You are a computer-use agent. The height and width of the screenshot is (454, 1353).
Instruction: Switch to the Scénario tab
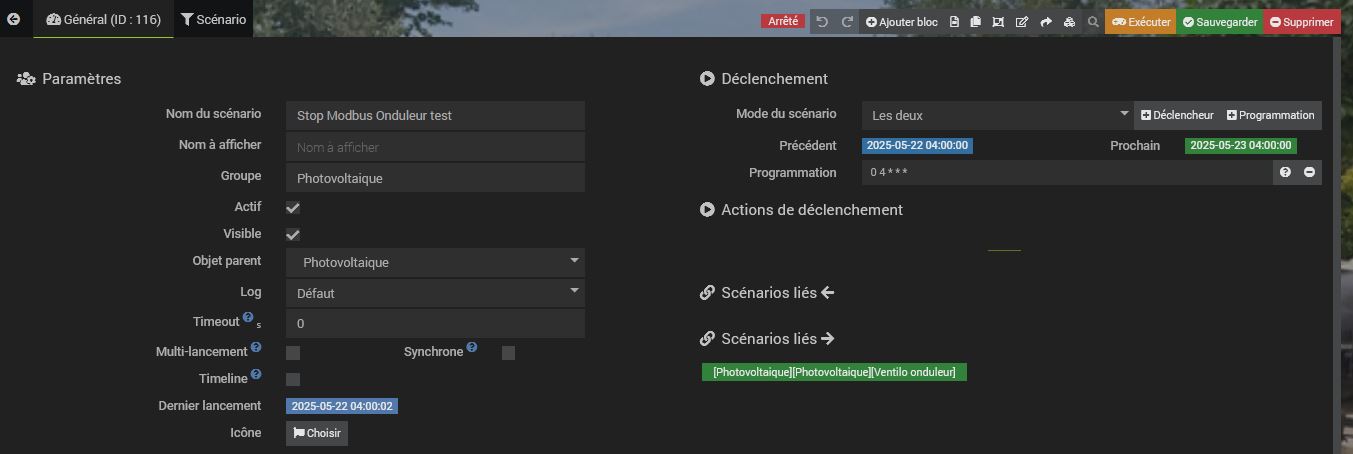[213, 19]
